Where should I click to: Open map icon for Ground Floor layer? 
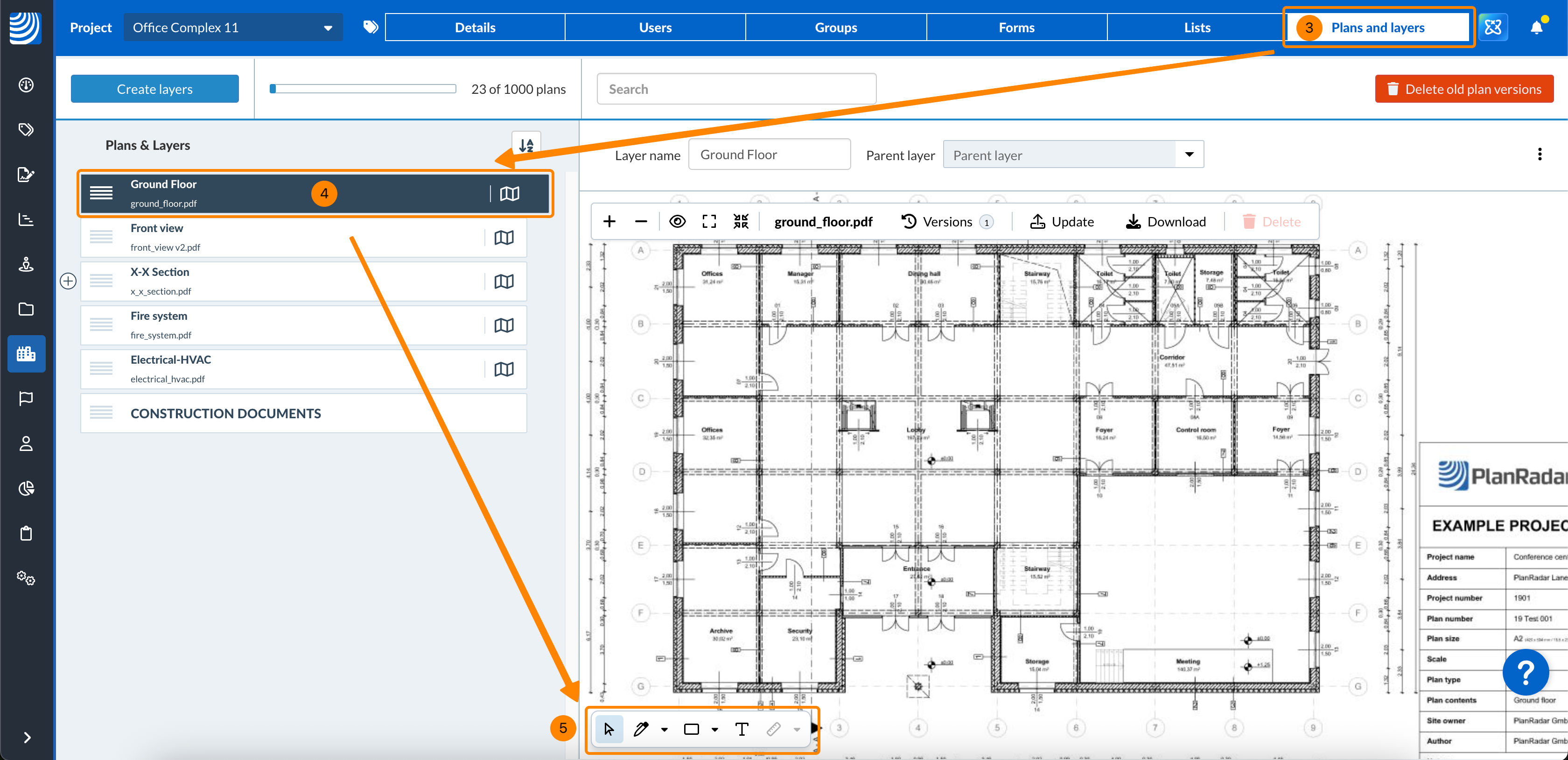[510, 194]
